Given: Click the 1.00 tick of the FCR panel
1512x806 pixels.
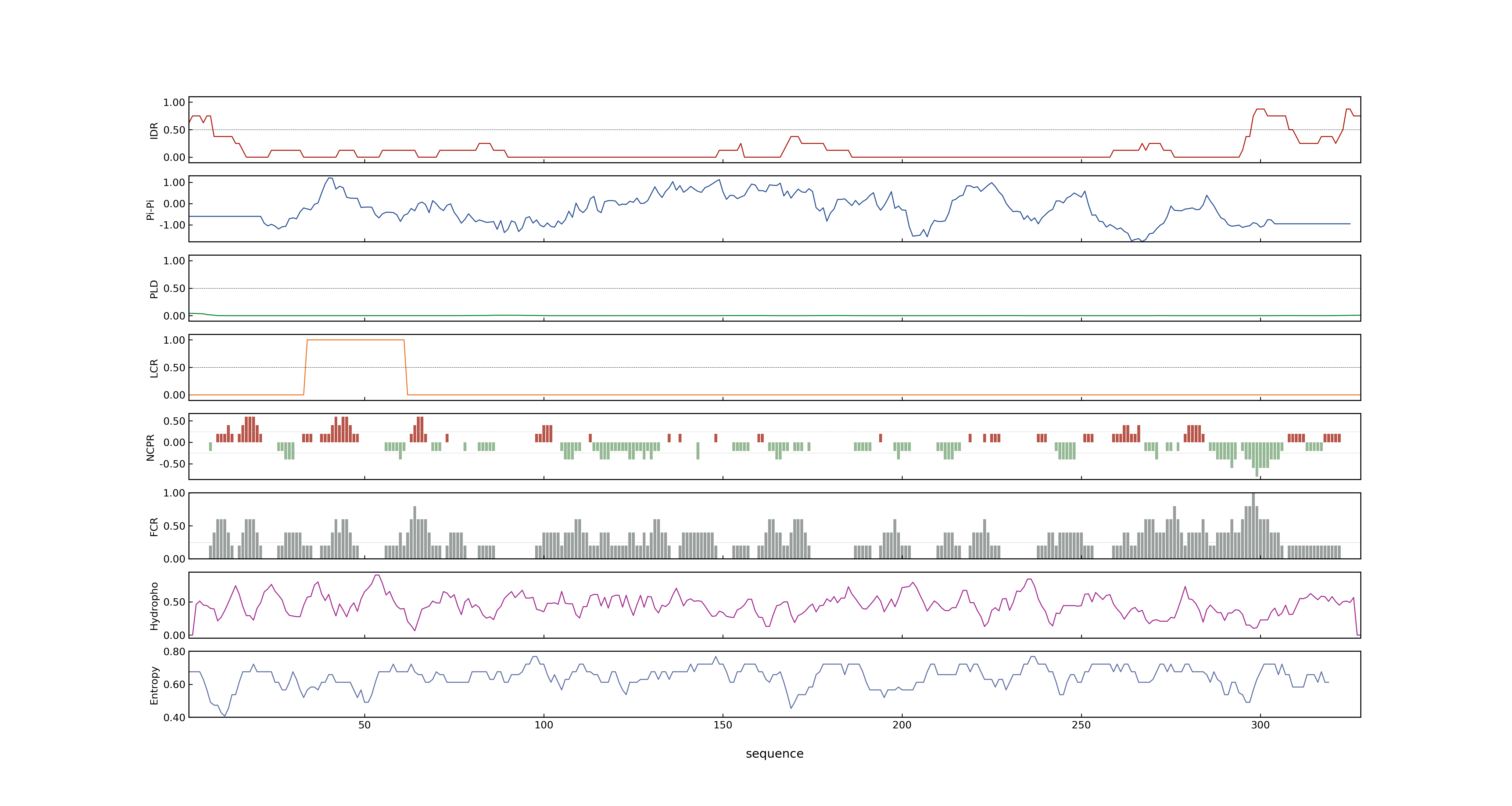Looking at the screenshot, I should pos(174,493).
